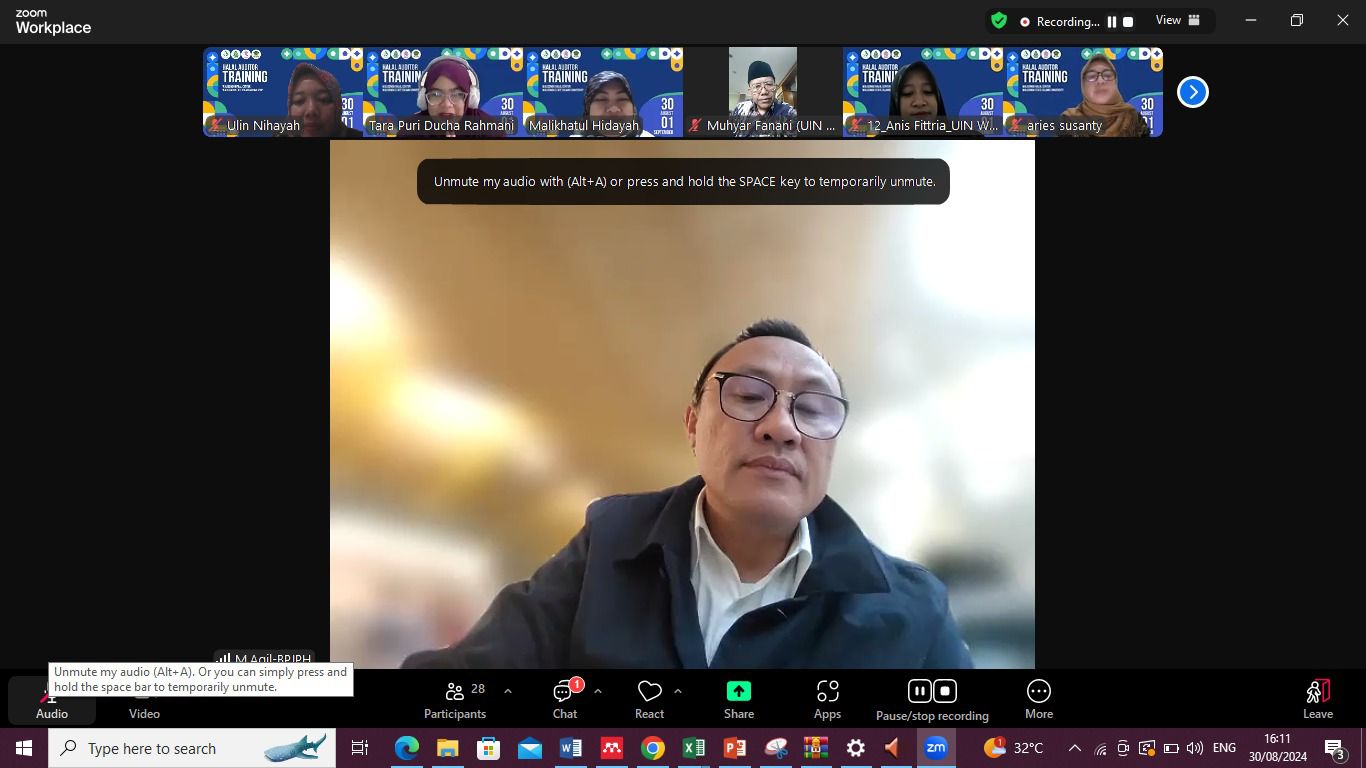Select Muhyar Fanani's video thumbnail

click(763, 91)
